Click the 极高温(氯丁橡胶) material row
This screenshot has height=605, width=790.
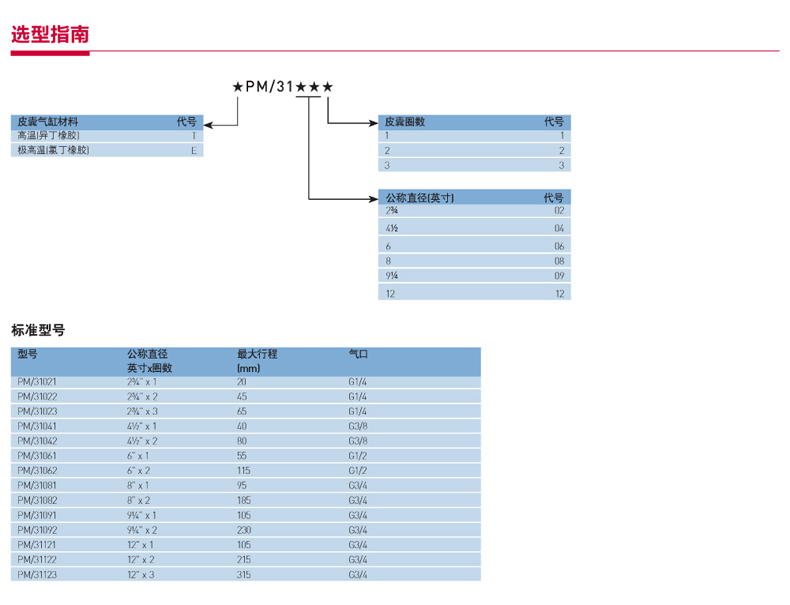(53, 150)
